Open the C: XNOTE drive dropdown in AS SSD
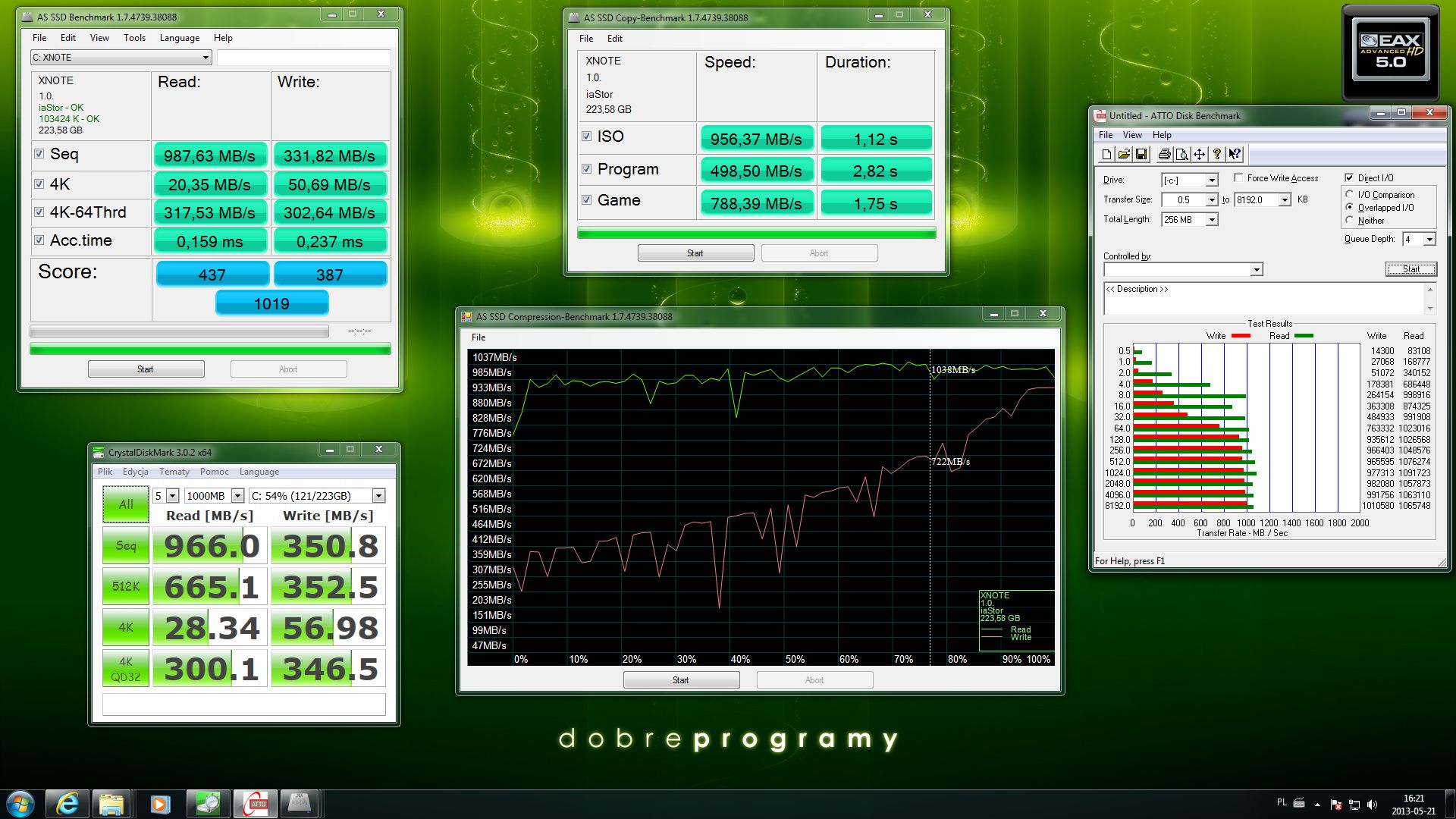The width and height of the screenshot is (1456, 819). coord(121,58)
